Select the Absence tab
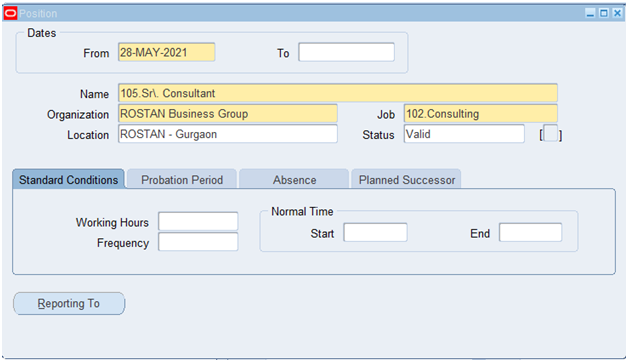This screenshot has width=628, height=362. point(294,179)
